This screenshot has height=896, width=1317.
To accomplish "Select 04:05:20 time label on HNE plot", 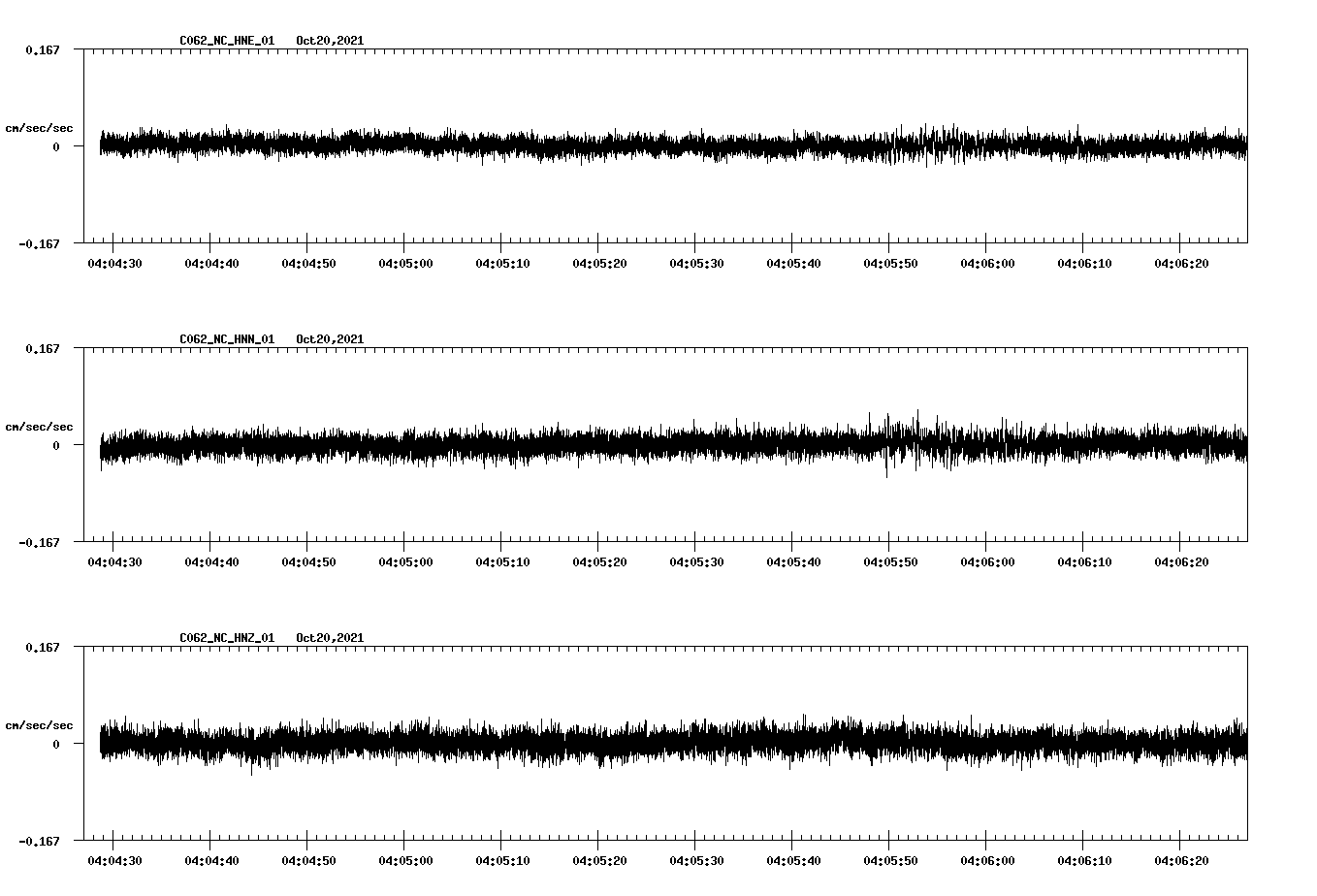I will [599, 263].
